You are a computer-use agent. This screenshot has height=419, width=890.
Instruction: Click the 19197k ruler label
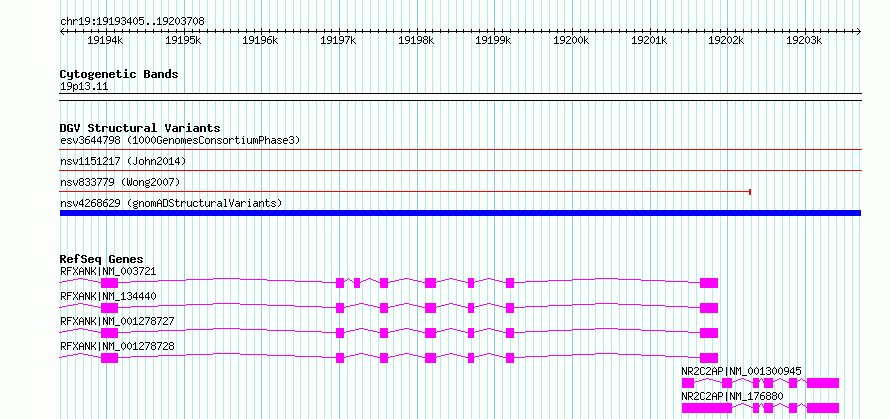[x=338, y=40]
